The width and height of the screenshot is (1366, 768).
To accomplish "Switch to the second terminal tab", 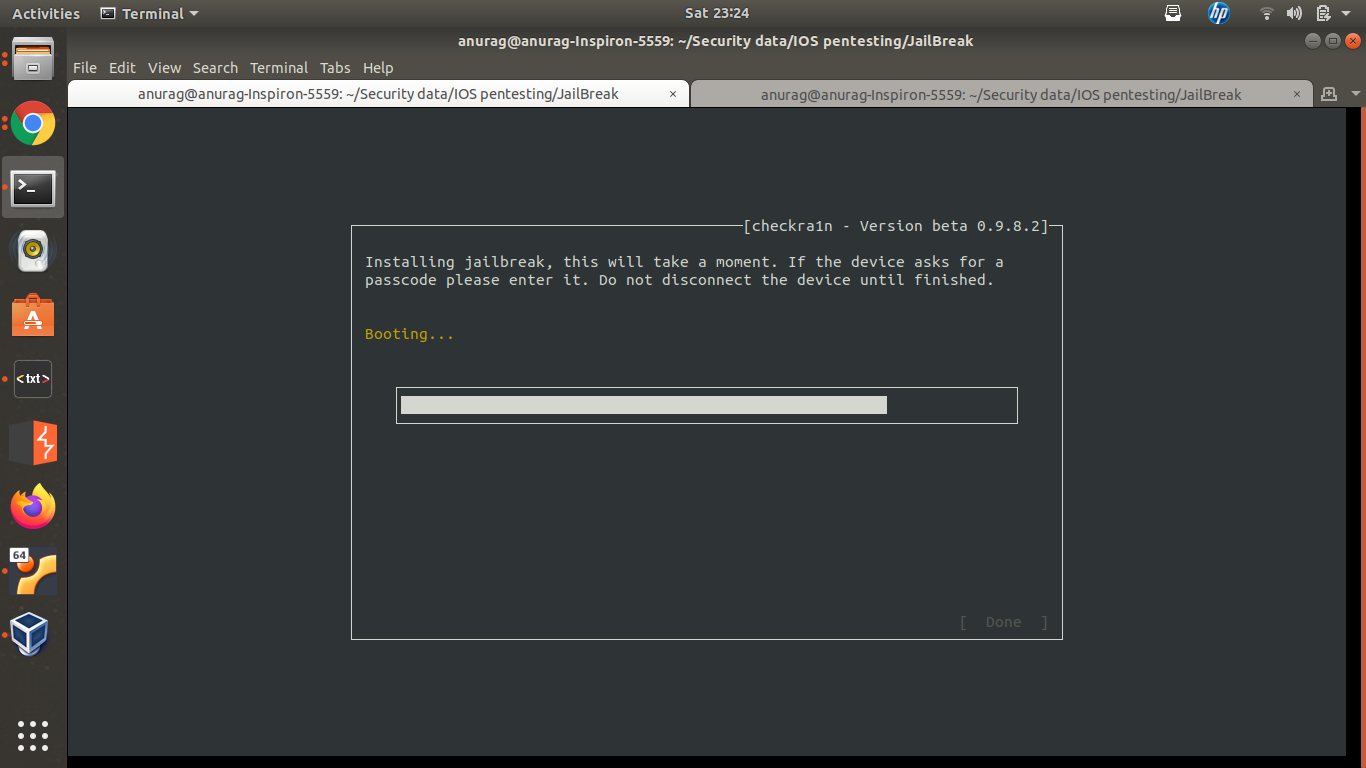I will 1001,94.
